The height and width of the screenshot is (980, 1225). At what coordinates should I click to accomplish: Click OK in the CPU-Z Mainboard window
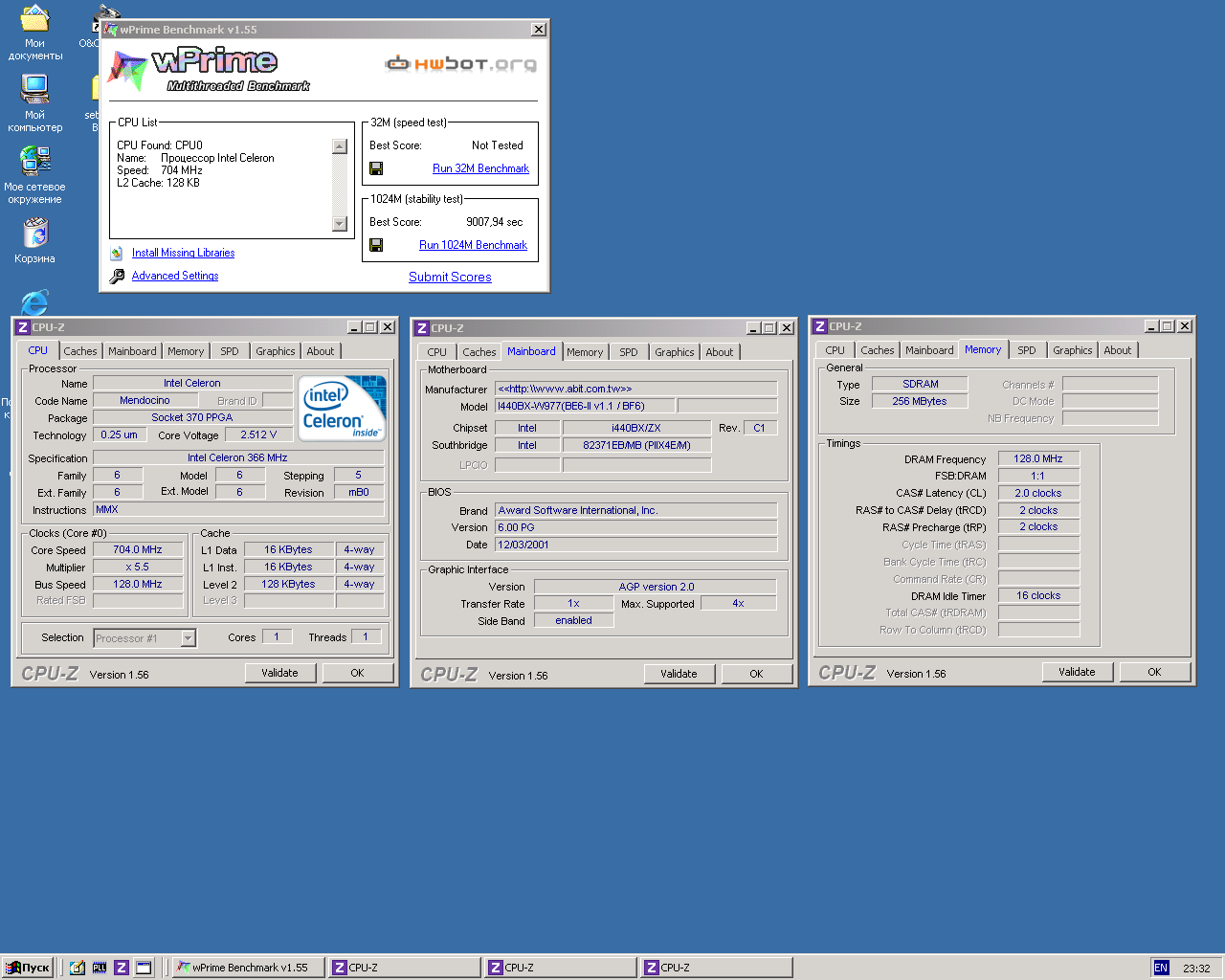pos(756,674)
